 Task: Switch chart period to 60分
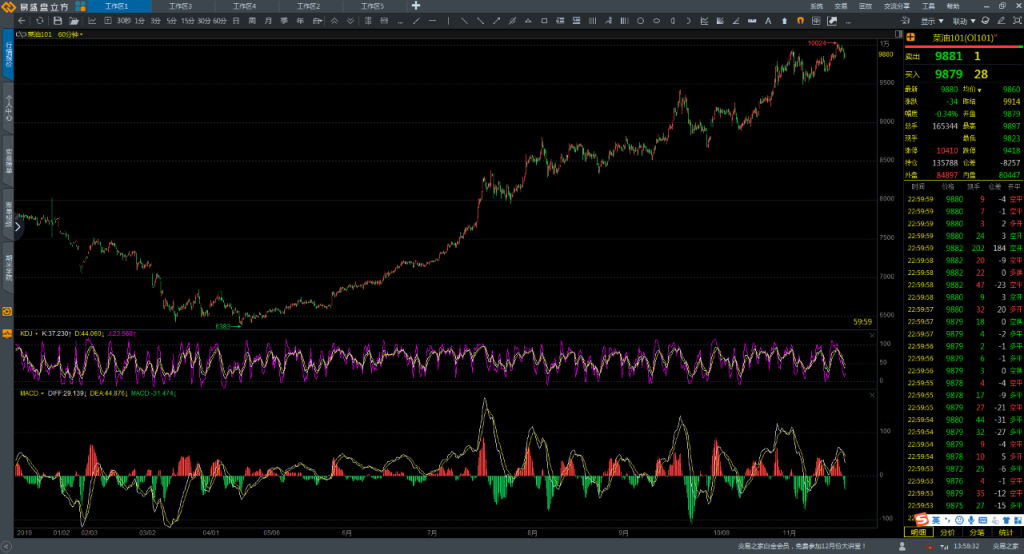219,21
